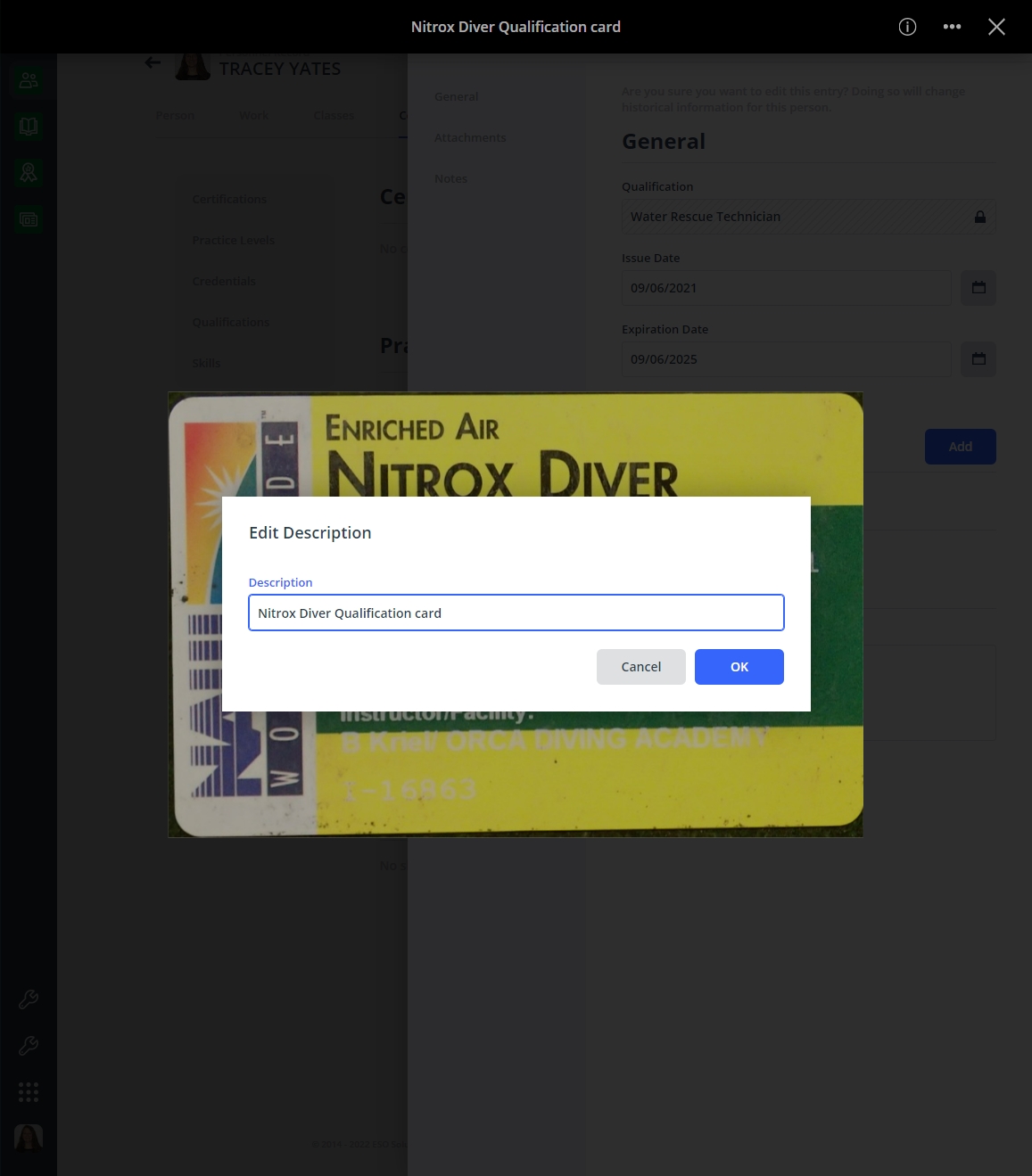Image resolution: width=1032 pixels, height=1176 pixels.
Task: Click the Edit Description dialog title
Action: click(310, 532)
